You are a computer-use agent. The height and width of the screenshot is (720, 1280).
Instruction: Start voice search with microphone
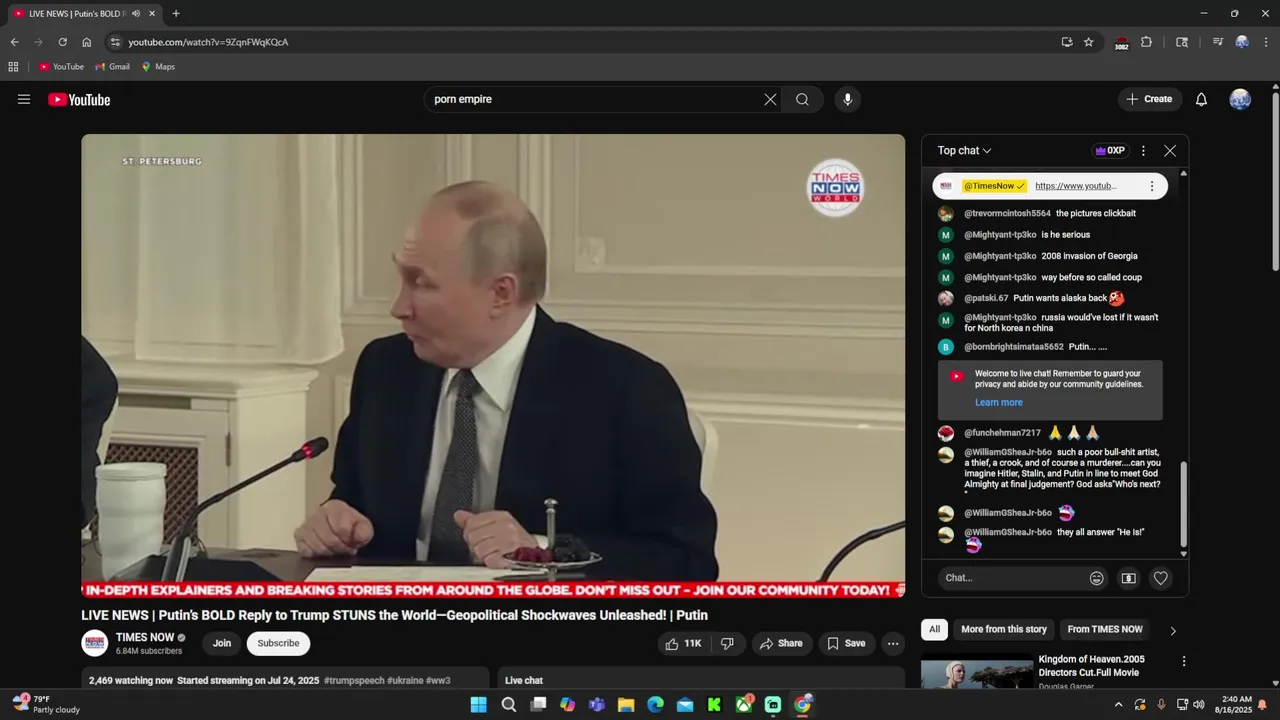point(848,99)
